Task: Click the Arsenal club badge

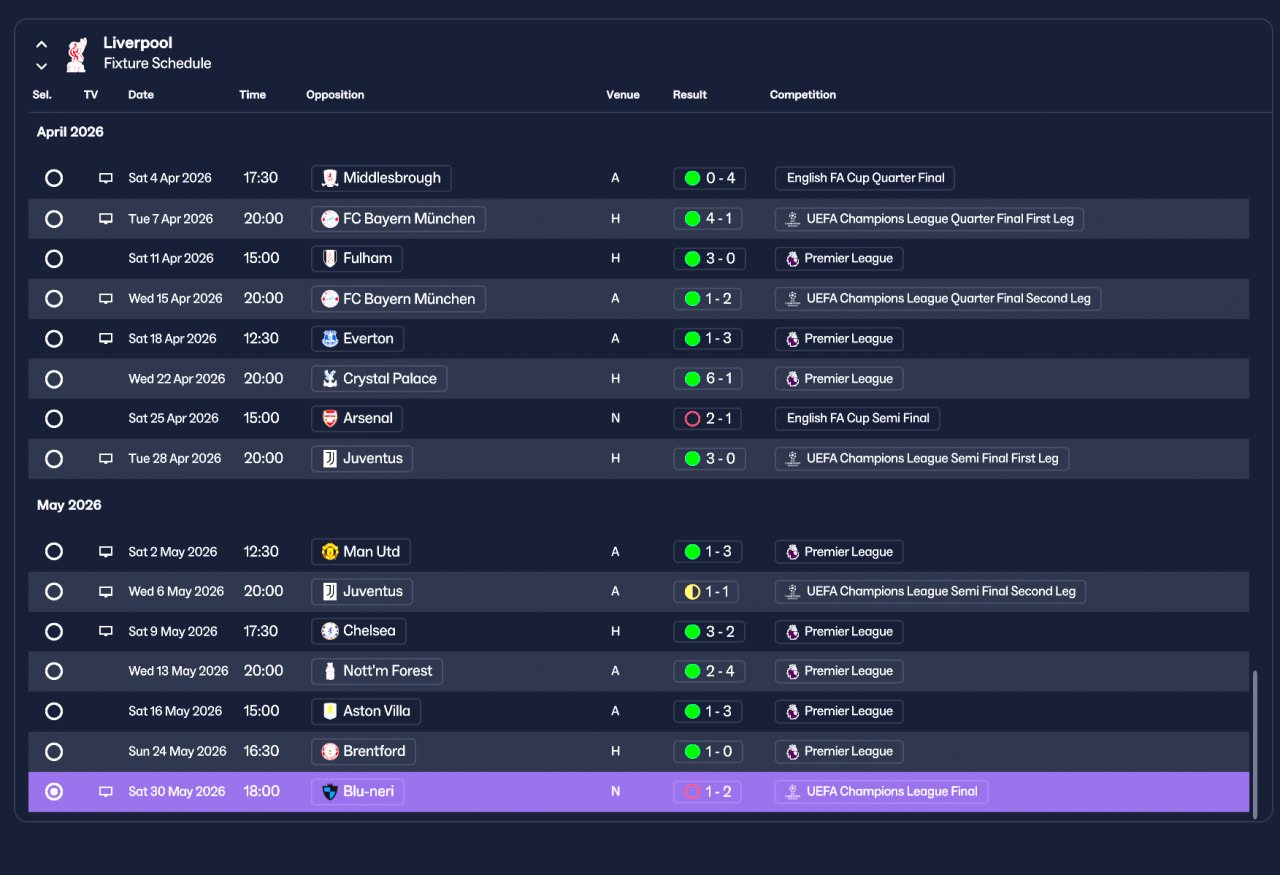Action: coord(330,418)
